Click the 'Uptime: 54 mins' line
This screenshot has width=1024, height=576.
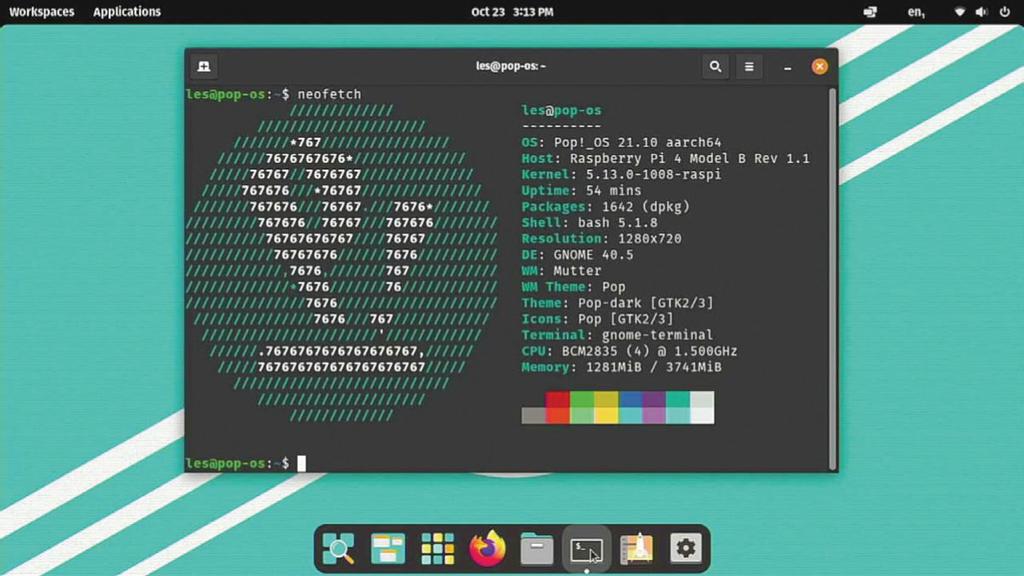[x=581, y=191]
